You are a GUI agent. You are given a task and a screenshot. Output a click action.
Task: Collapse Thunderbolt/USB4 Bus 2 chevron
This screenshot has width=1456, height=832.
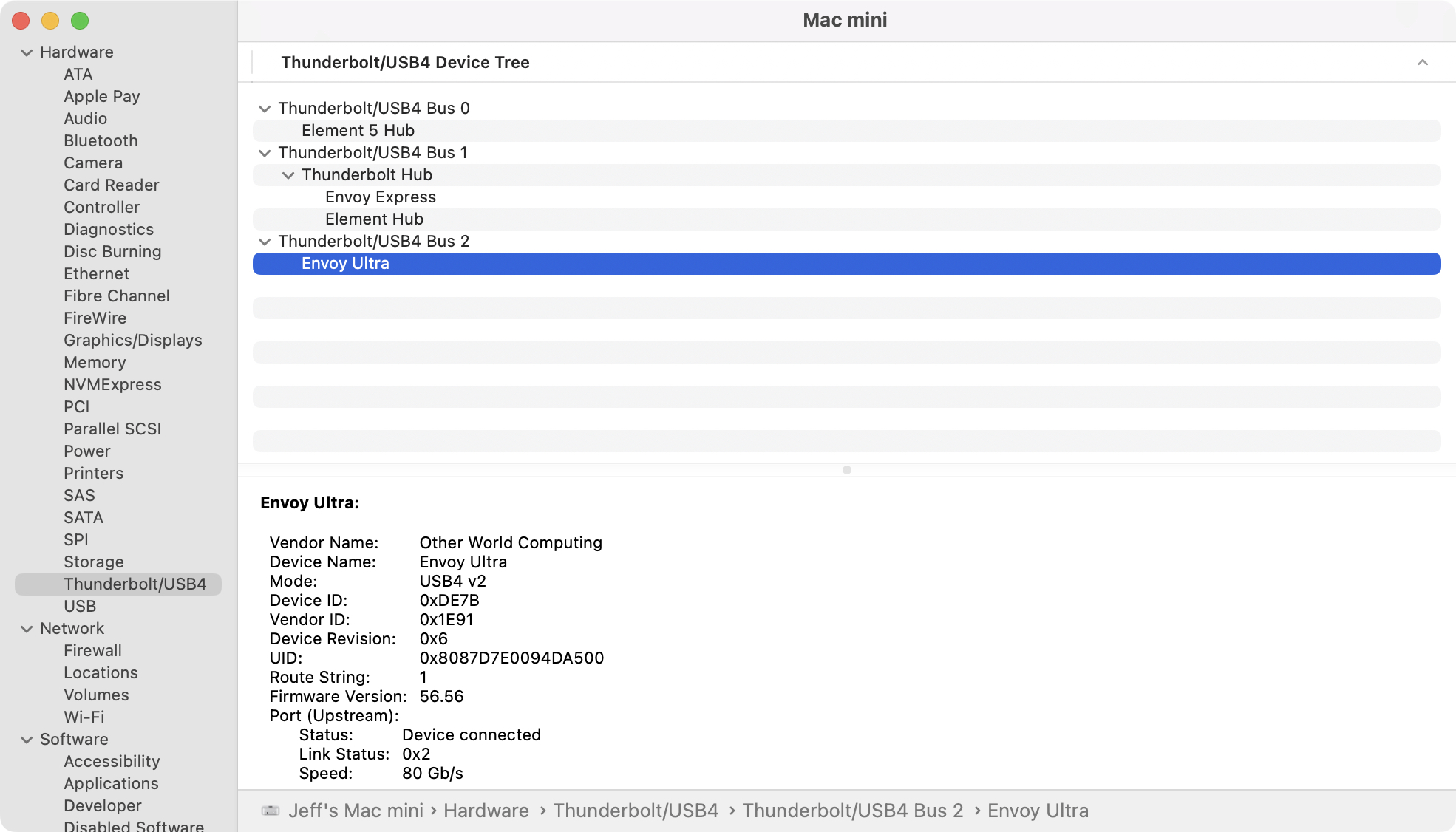tap(265, 242)
